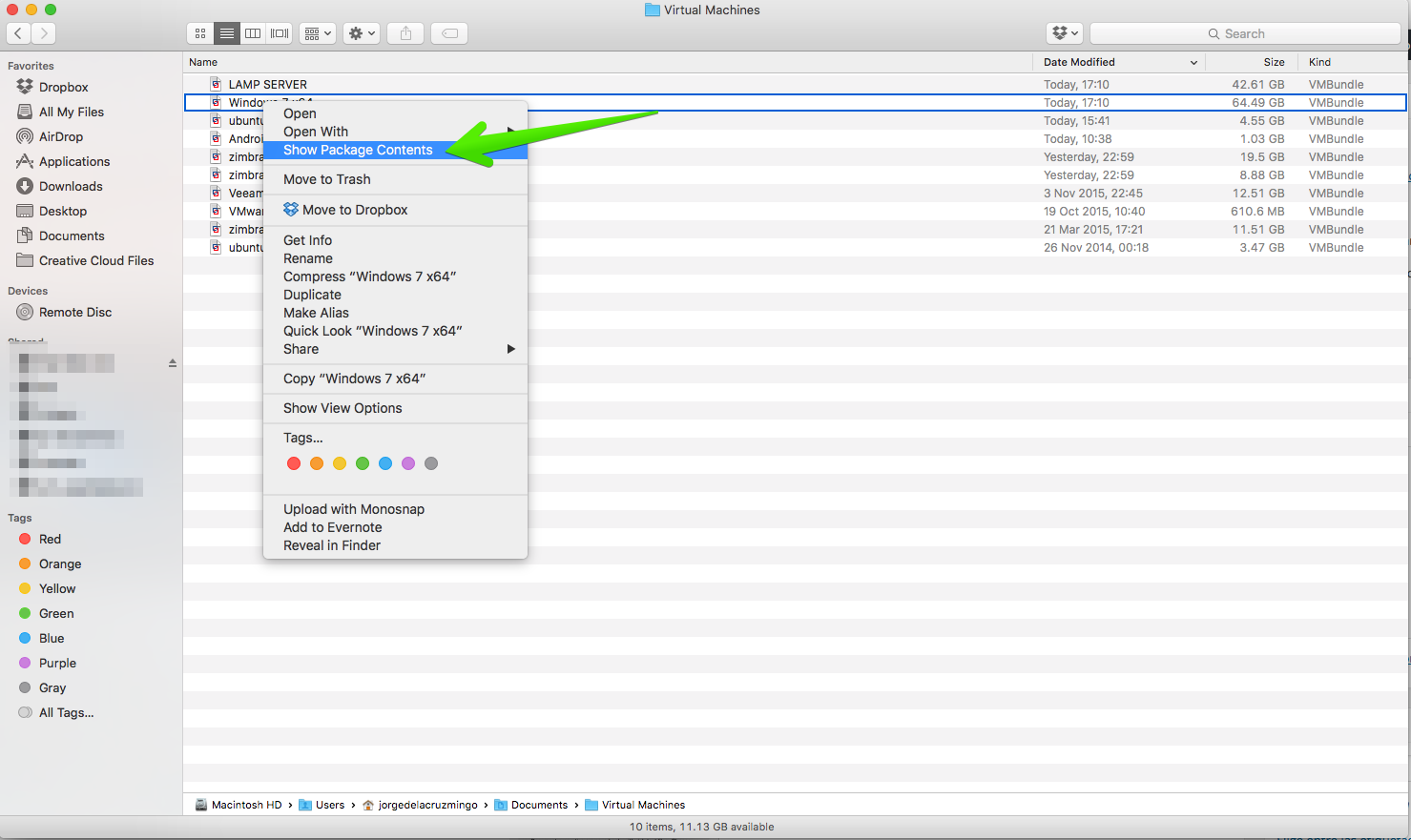Open Documents in the sidebar

point(71,236)
